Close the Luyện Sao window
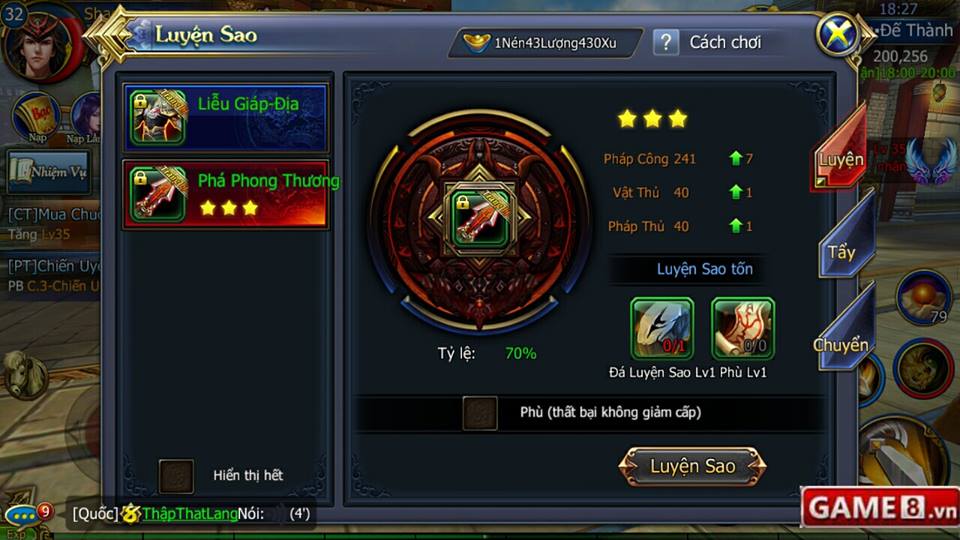The width and height of the screenshot is (960, 540). [x=837, y=34]
